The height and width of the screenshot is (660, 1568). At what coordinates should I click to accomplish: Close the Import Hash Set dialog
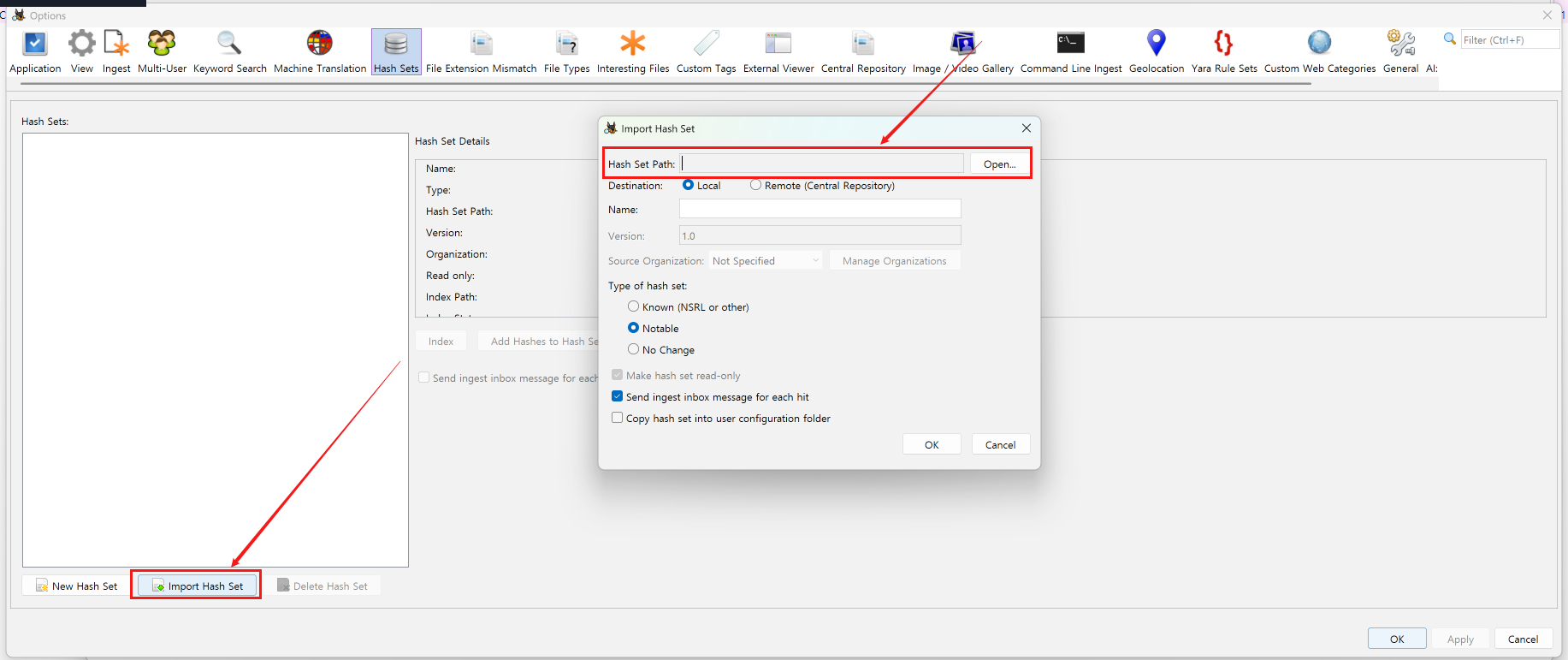tap(1027, 128)
